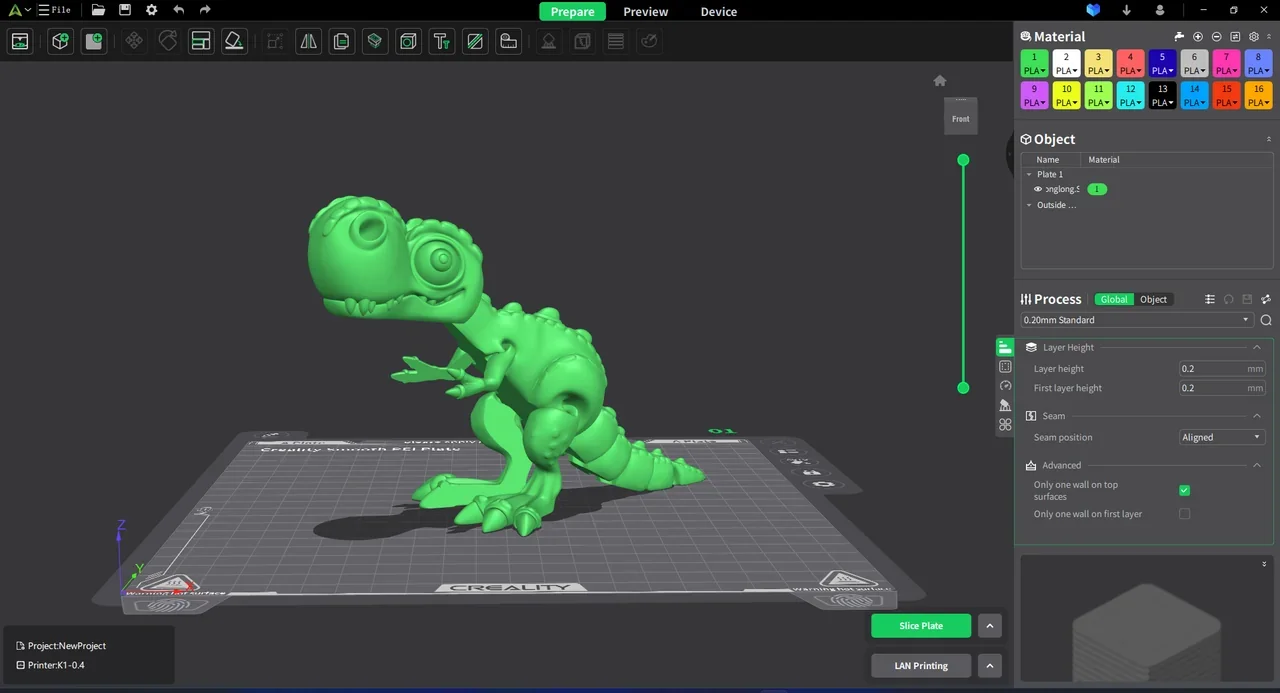Toggle visibility of the onglong model

(1037, 189)
